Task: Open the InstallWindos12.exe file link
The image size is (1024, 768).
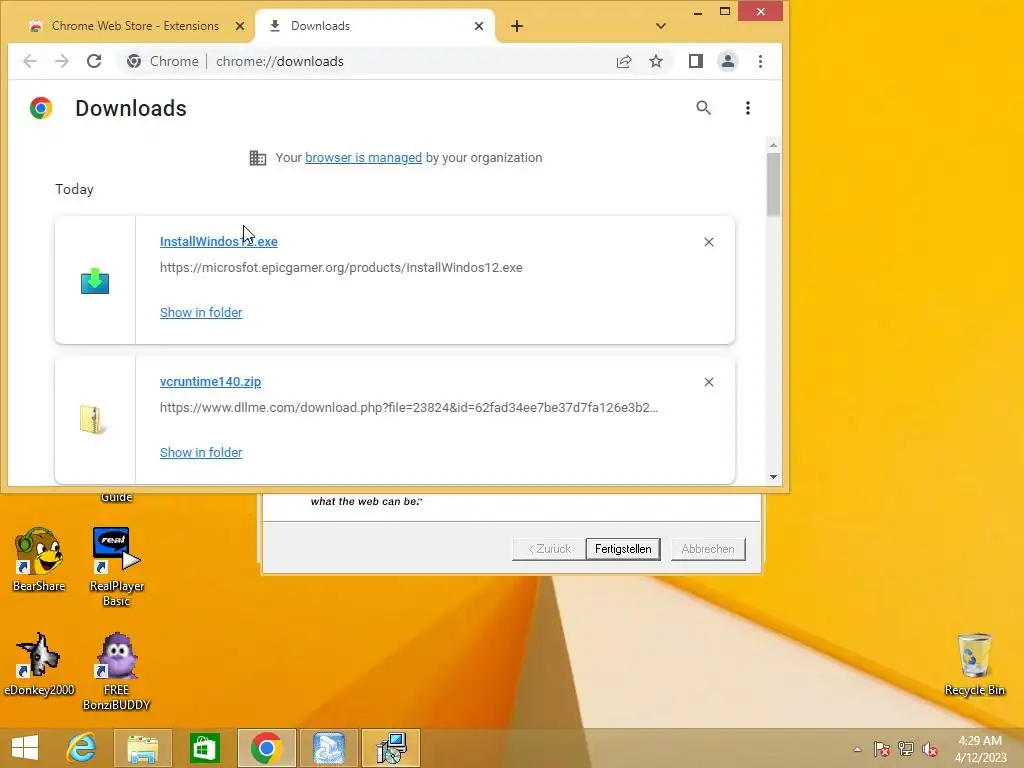Action: point(219,242)
